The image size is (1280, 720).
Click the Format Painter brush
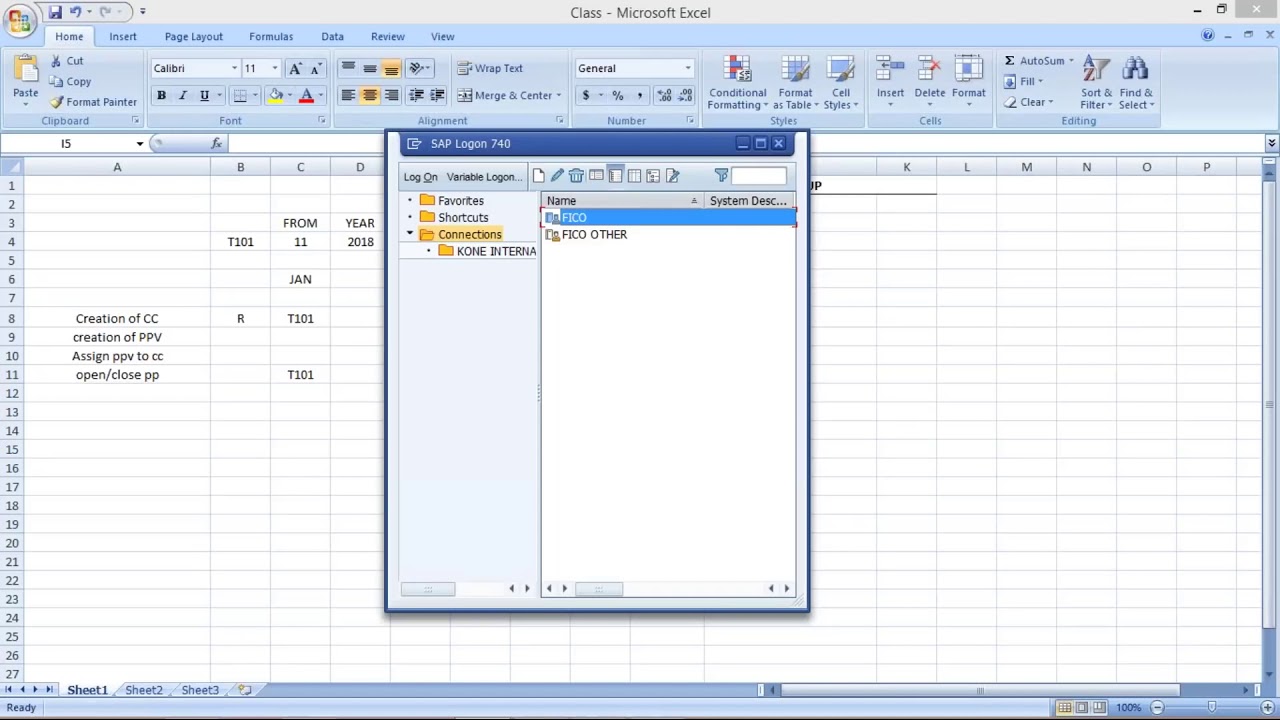57,102
